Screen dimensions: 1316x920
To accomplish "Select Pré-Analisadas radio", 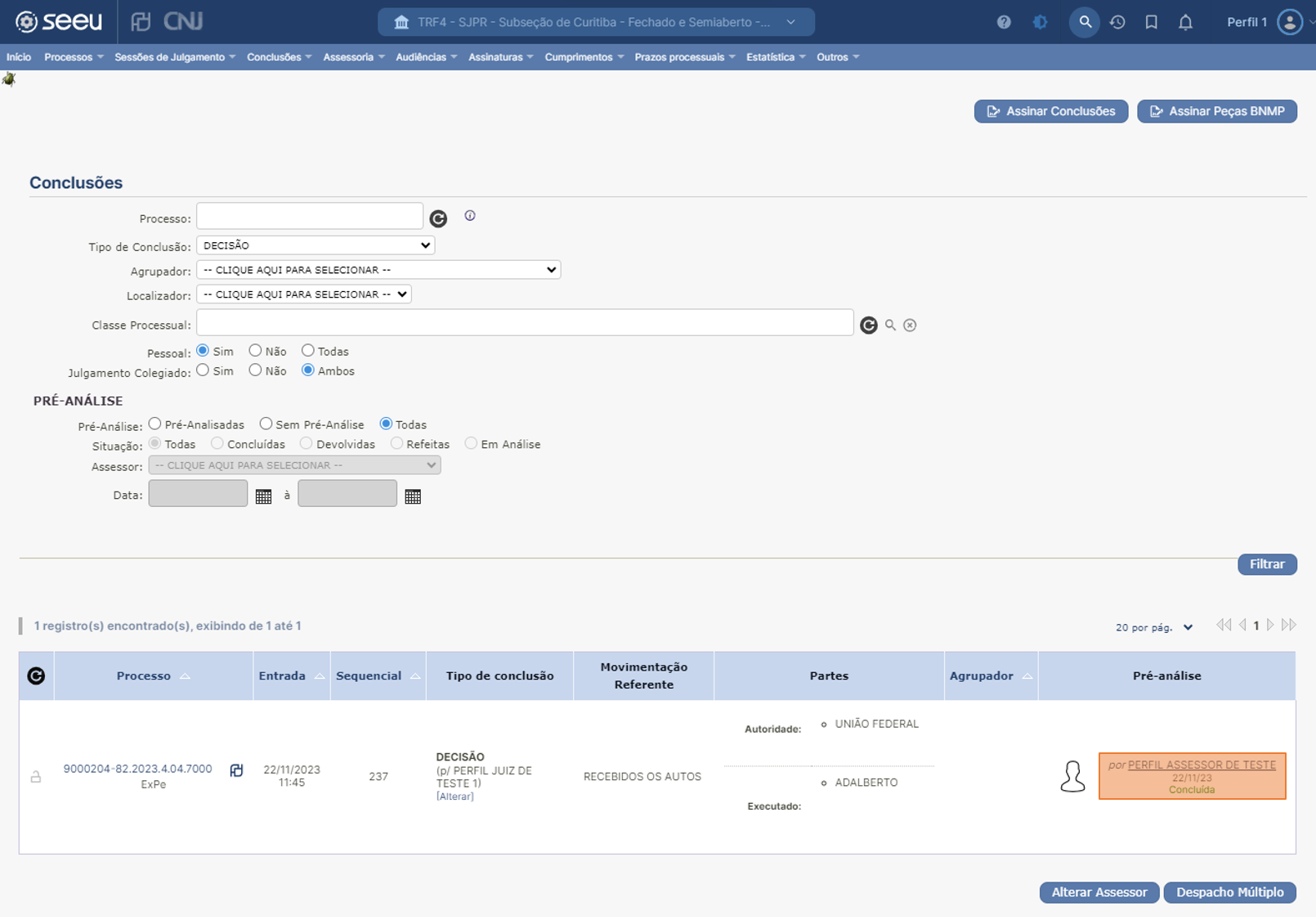I will 154,424.
